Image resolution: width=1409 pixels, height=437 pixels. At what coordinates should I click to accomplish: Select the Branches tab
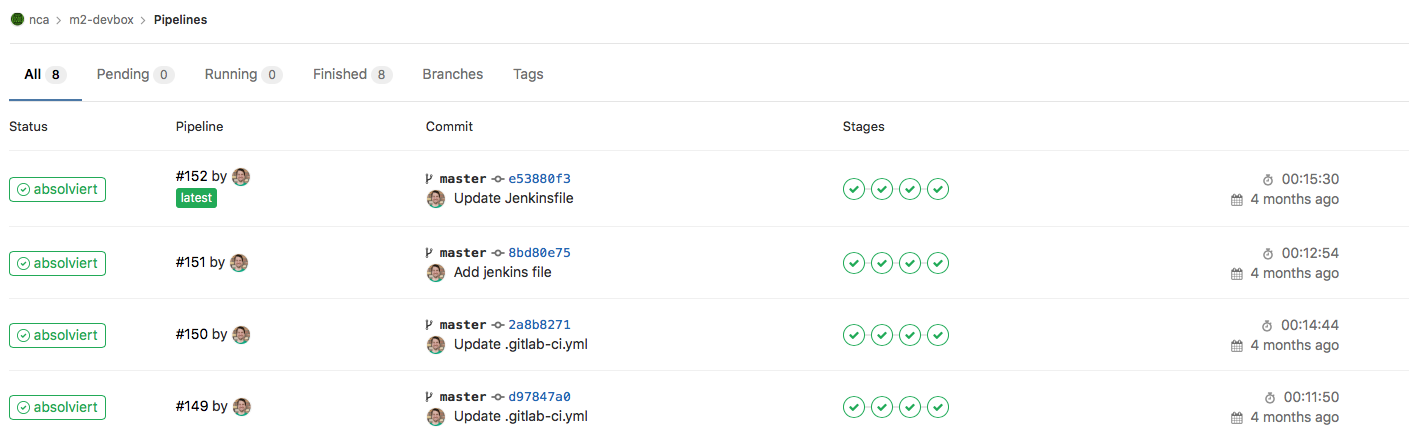click(452, 75)
